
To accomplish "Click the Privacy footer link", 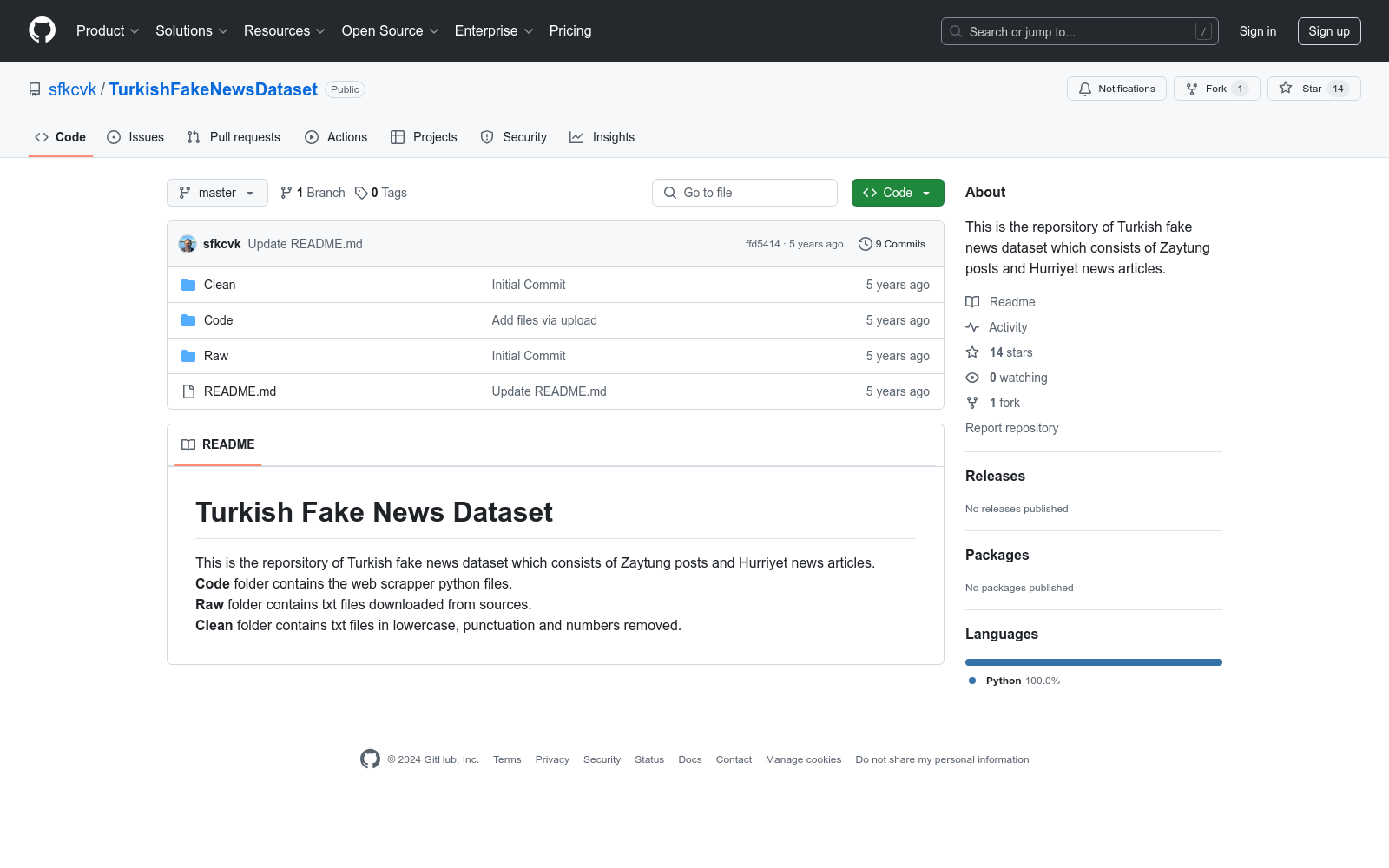I will pyautogui.click(x=552, y=759).
